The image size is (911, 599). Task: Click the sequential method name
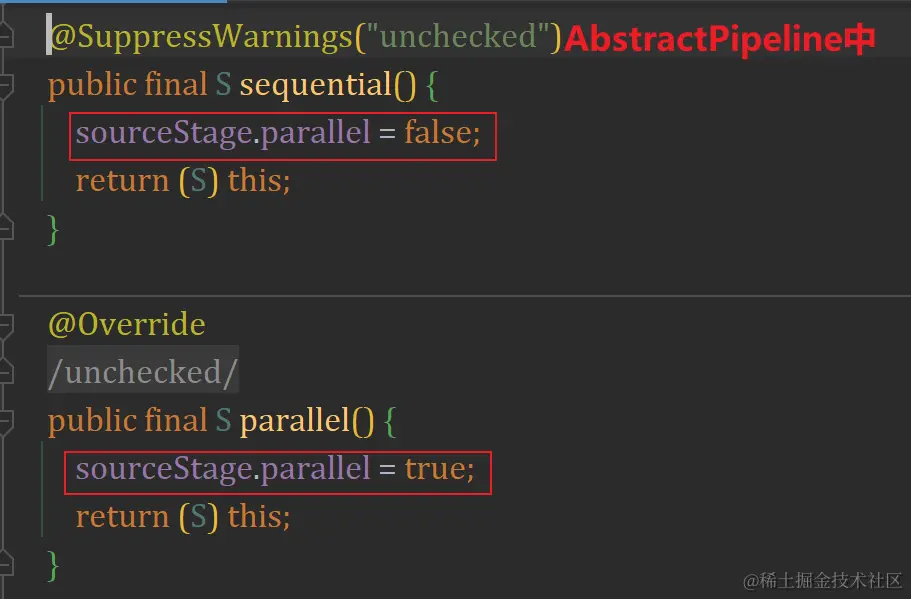click(x=315, y=85)
